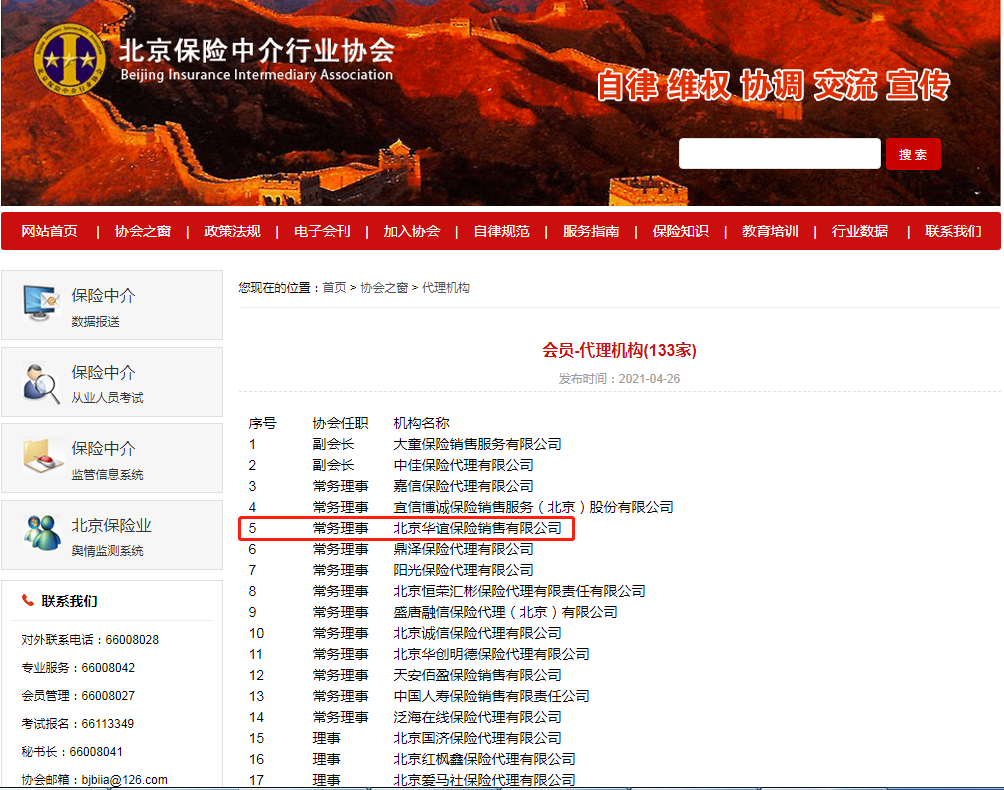Click the red phone icon beside 联系我们

[x=28, y=600]
